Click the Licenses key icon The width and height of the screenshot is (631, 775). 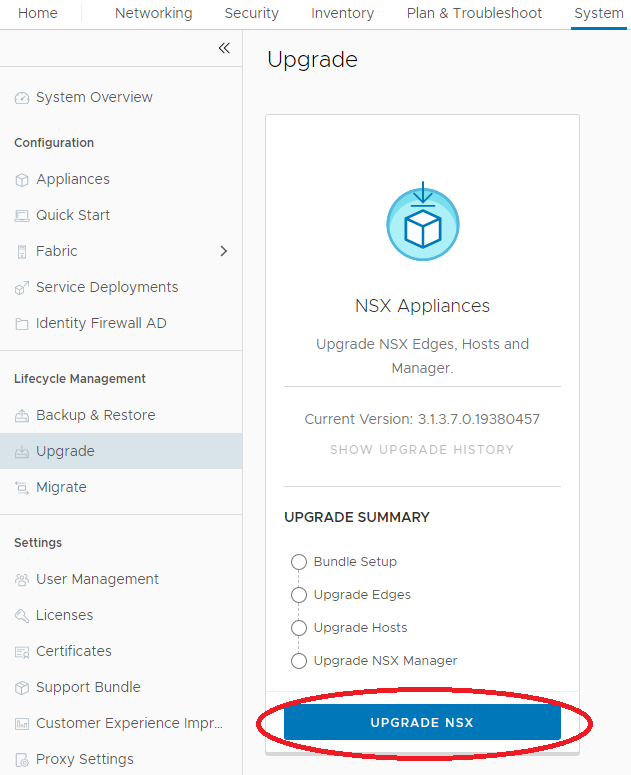pos(22,616)
